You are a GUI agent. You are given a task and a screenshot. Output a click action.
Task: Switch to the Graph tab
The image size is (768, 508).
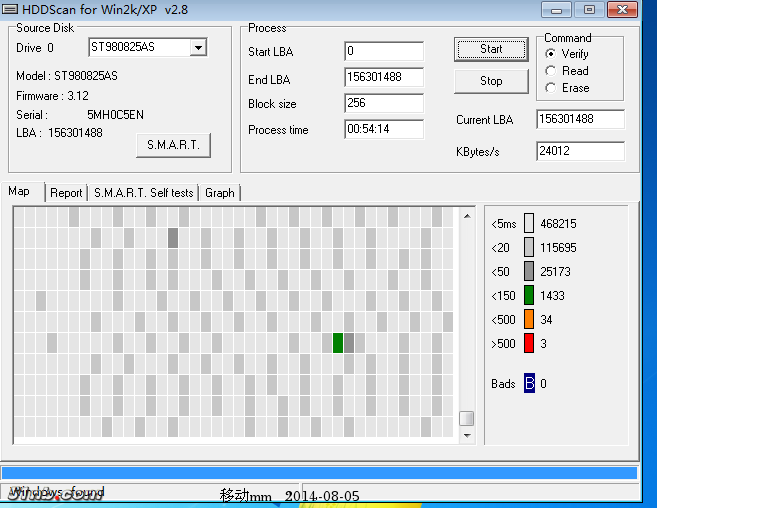click(220, 193)
